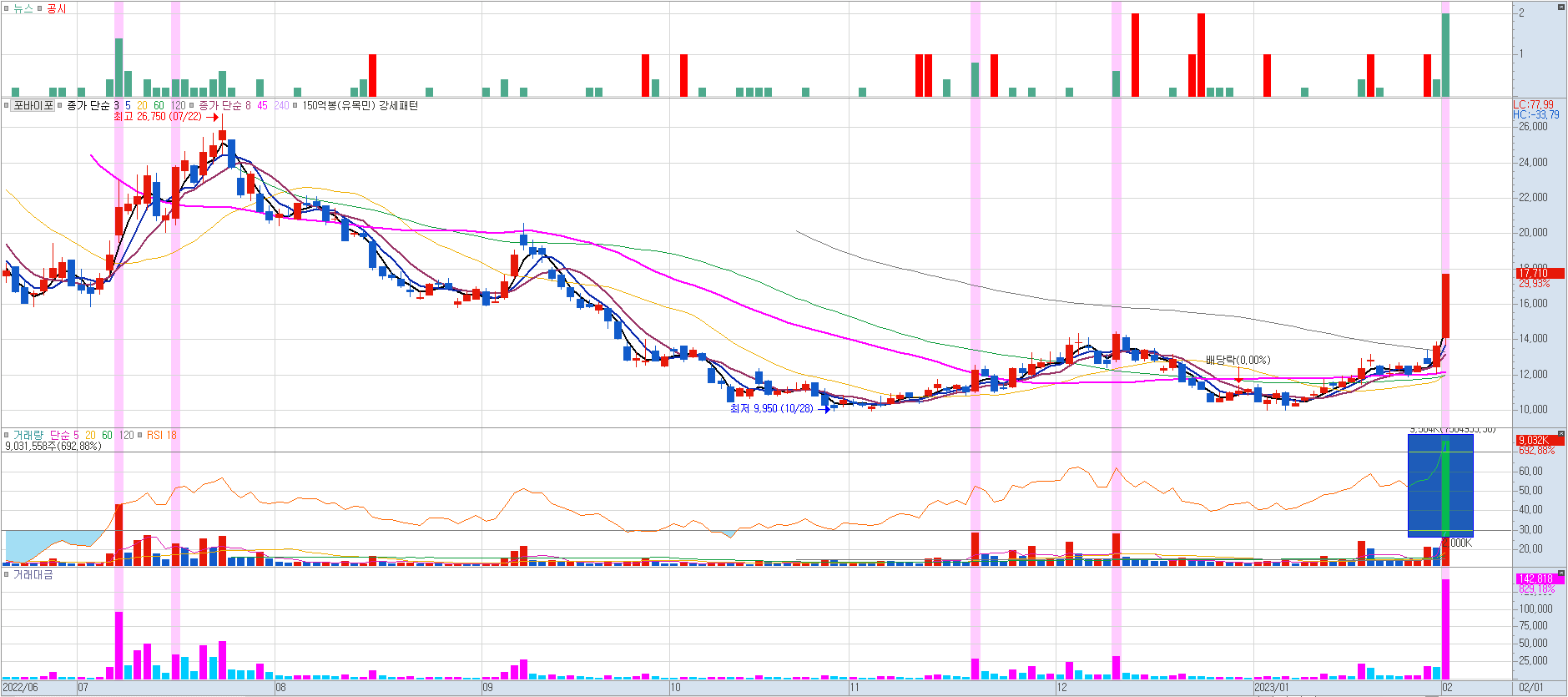The height and width of the screenshot is (697, 1568).
Task: Click the square marker before RSI 18
Action: (x=140, y=436)
